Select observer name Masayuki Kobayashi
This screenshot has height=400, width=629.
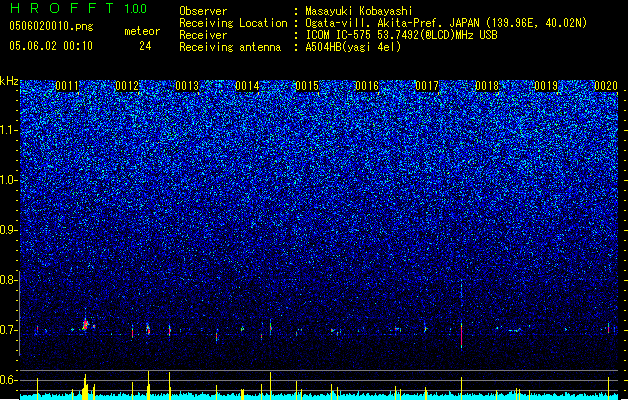359,11
